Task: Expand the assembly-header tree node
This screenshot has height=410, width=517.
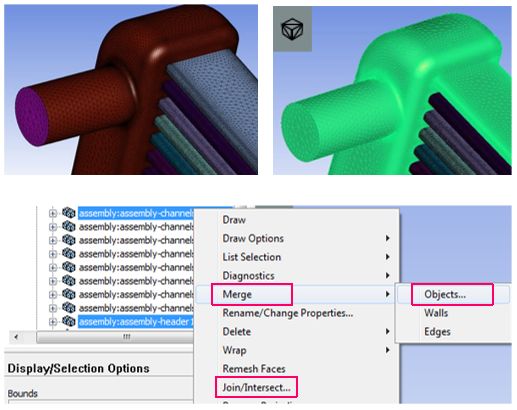Action: tap(53, 322)
